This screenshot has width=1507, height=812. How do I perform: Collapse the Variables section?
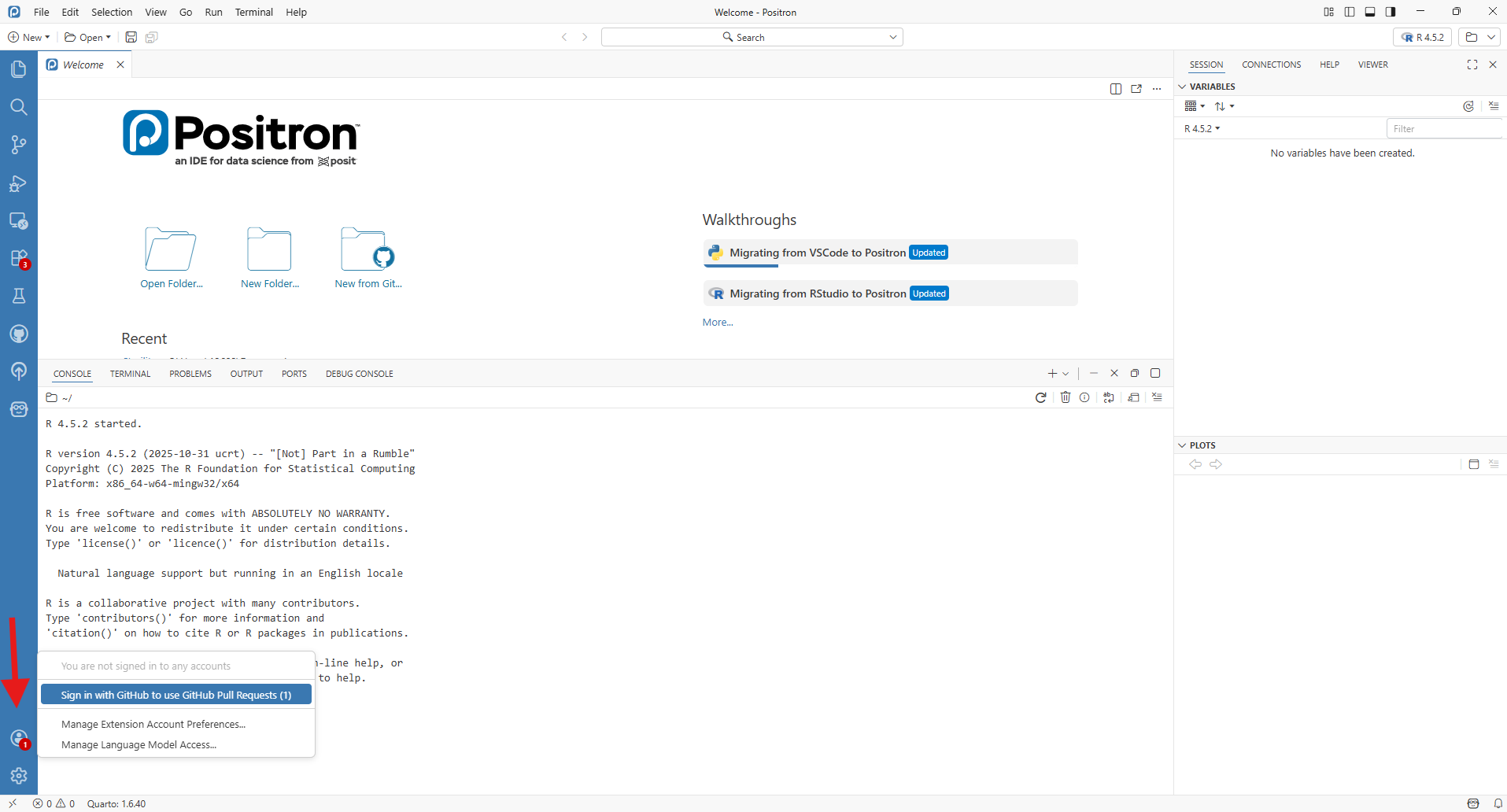pyautogui.click(x=1182, y=87)
